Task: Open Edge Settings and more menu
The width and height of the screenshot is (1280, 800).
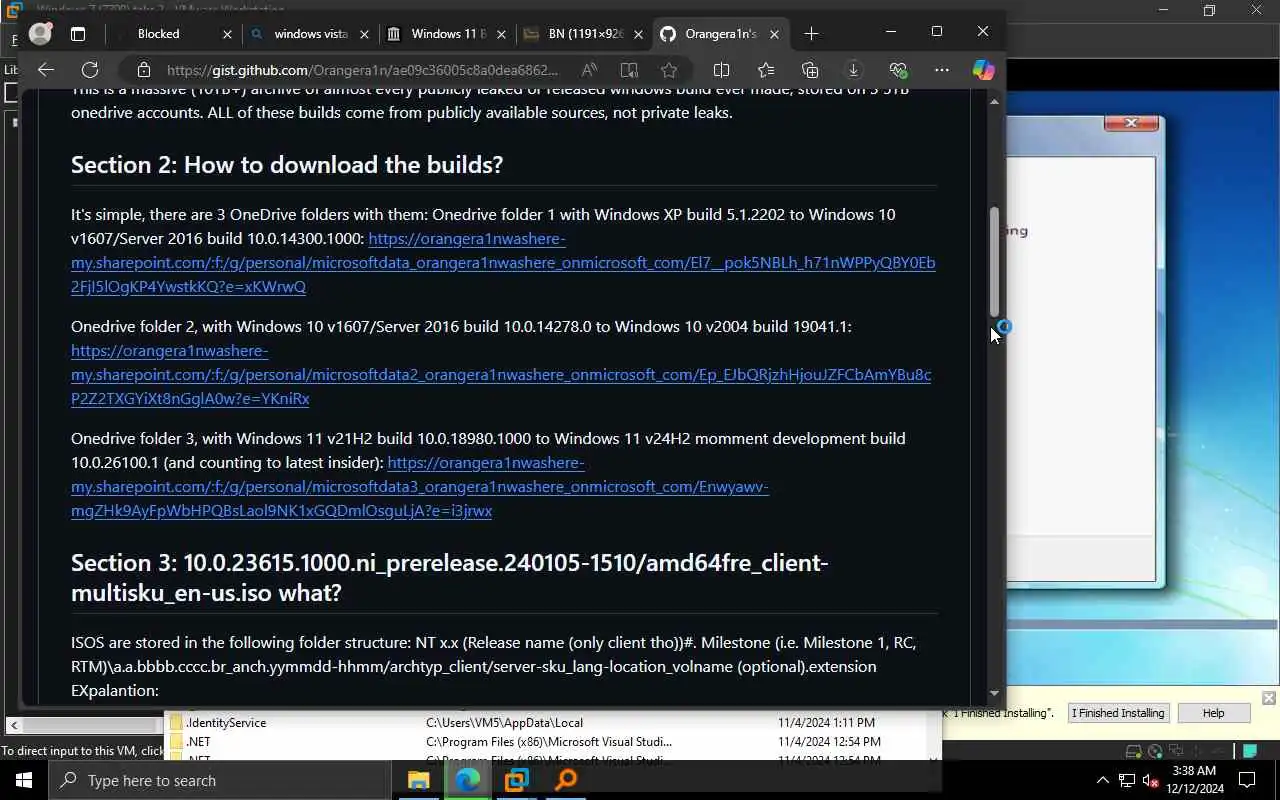Action: click(x=942, y=70)
